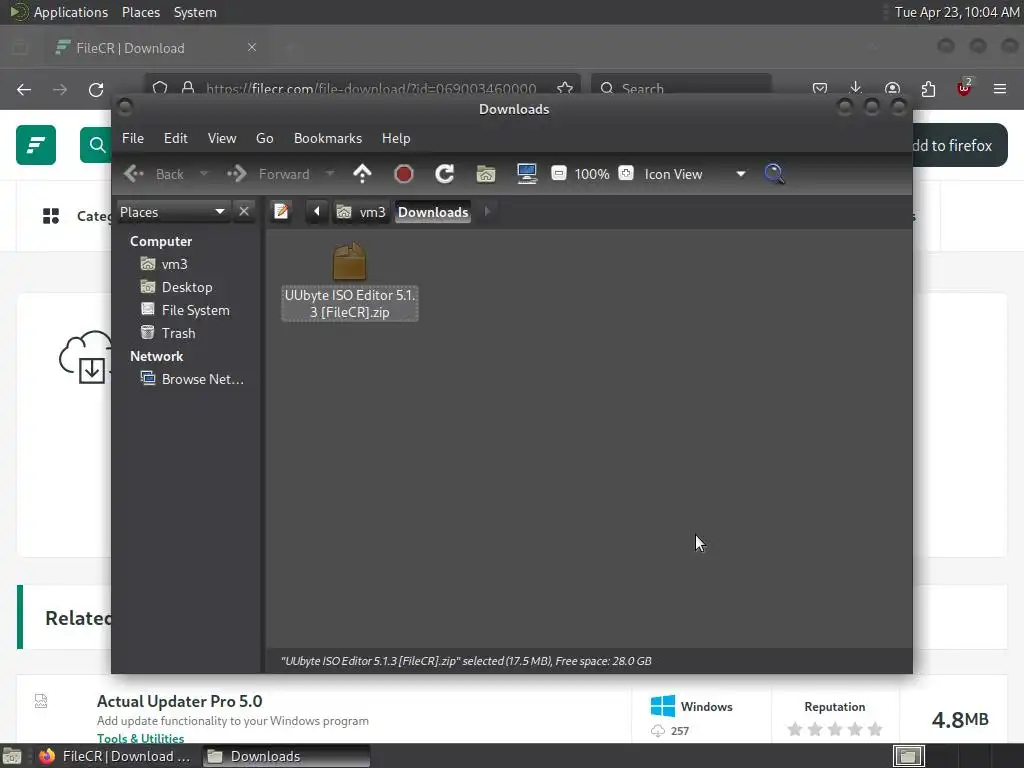Open the File menu
Screen dimensions: 1024x768
coord(133,138)
